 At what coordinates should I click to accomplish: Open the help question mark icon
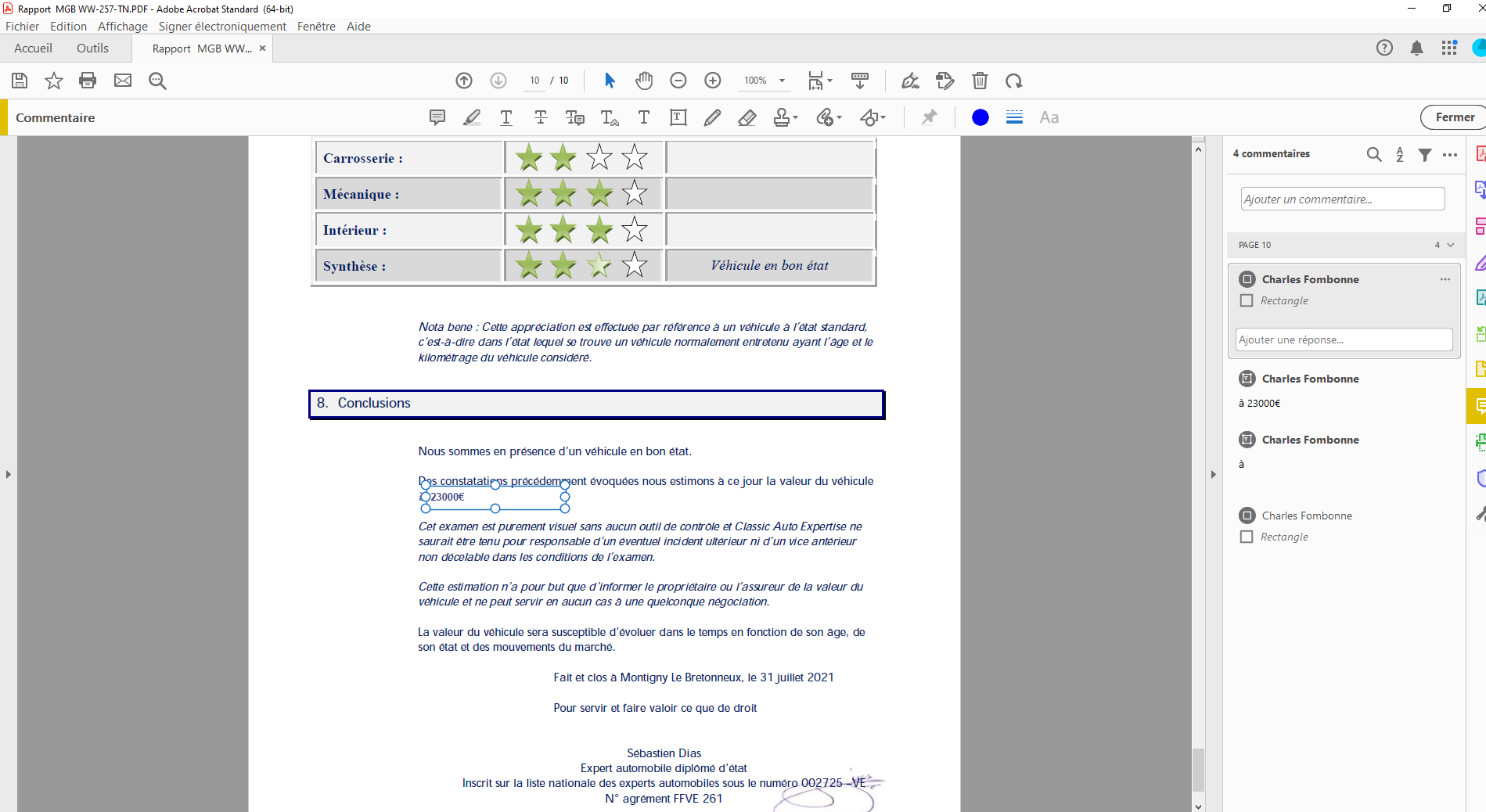[x=1384, y=48]
